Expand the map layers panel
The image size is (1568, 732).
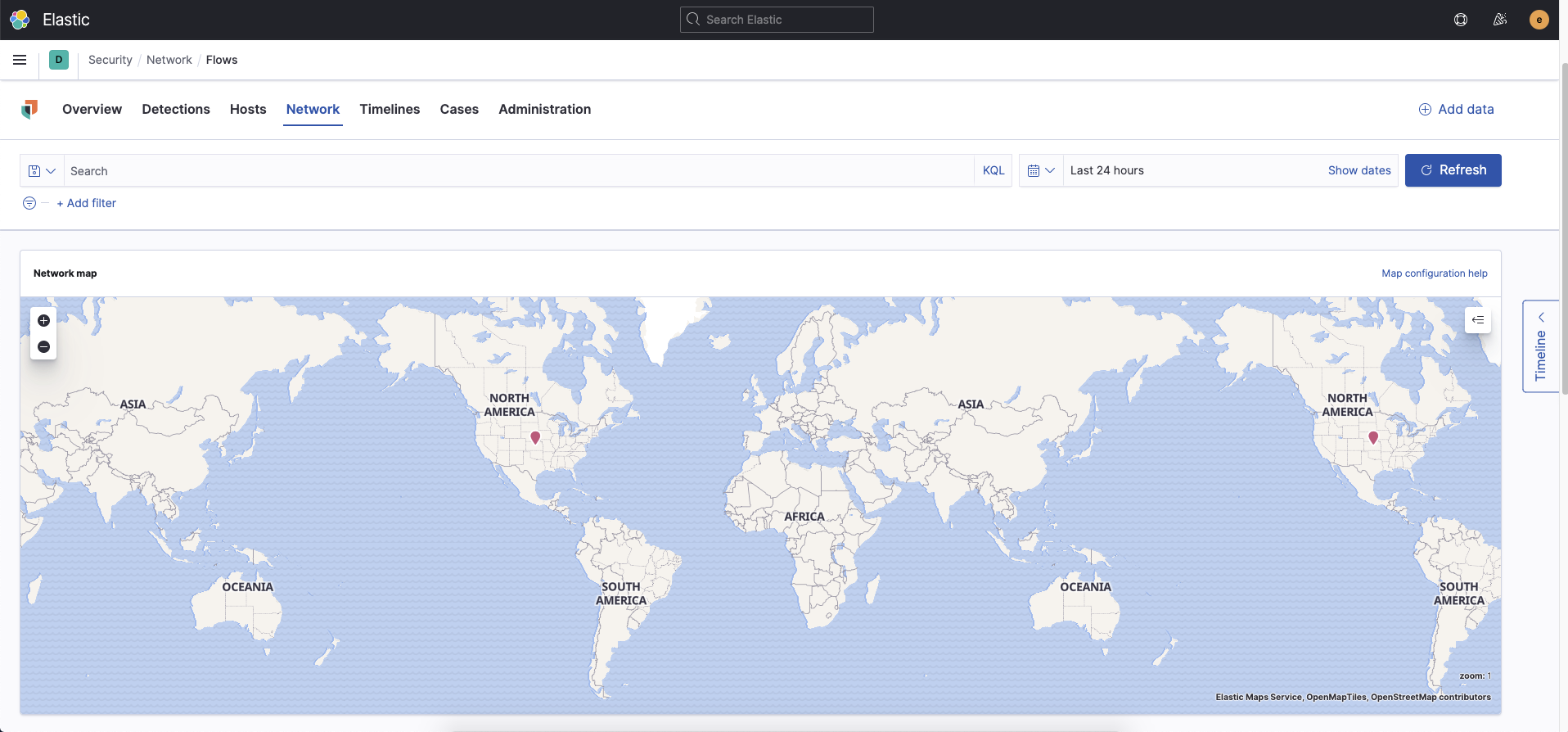coord(1478,320)
